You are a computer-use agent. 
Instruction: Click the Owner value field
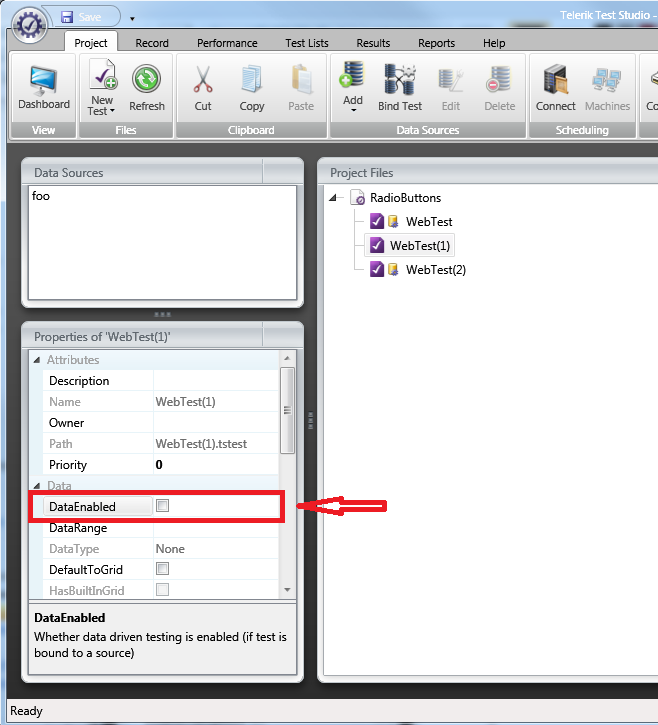click(x=216, y=423)
